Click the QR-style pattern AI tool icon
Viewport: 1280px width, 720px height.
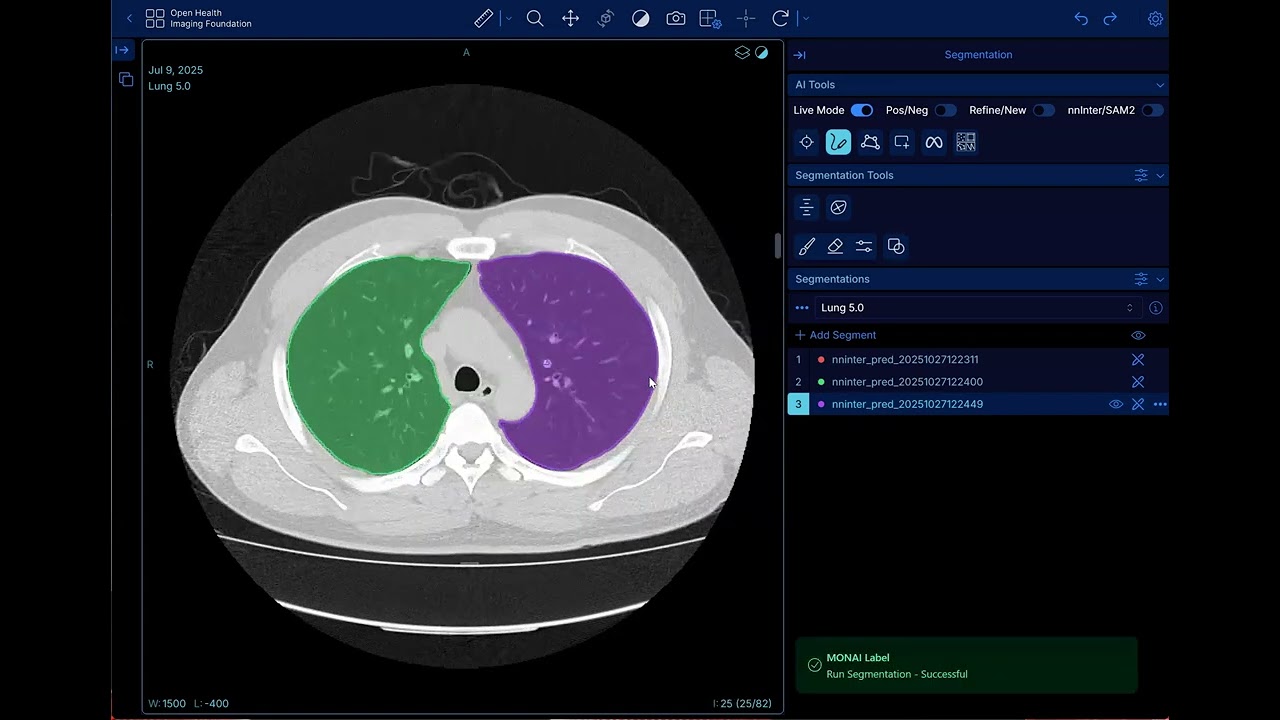tap(966, 142)
